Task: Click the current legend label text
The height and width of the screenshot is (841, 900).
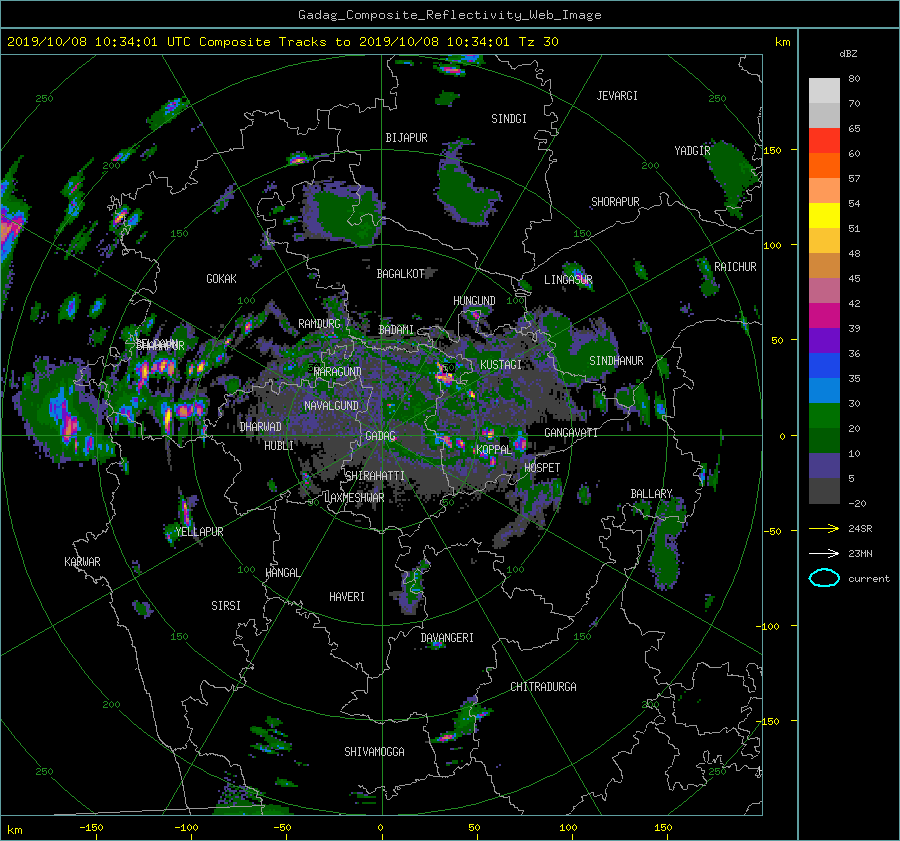Action: (x=869, y=579)
